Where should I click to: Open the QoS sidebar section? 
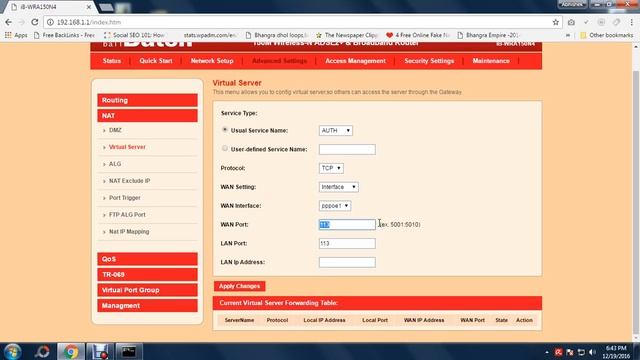tap(147, 259)
